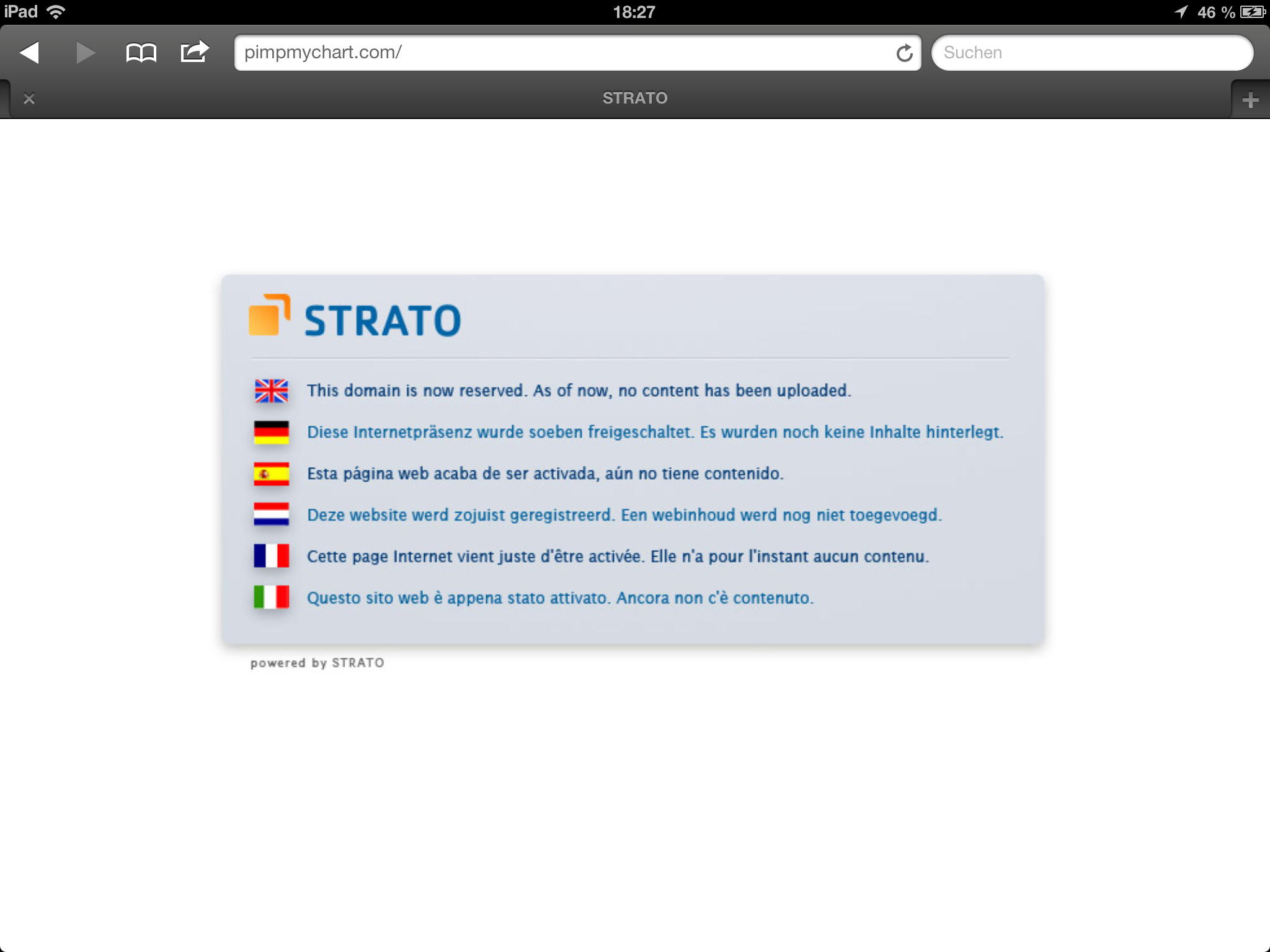Add a new tab with plus button
This screenshot has width=1270, height=952.
[1250, 99]
